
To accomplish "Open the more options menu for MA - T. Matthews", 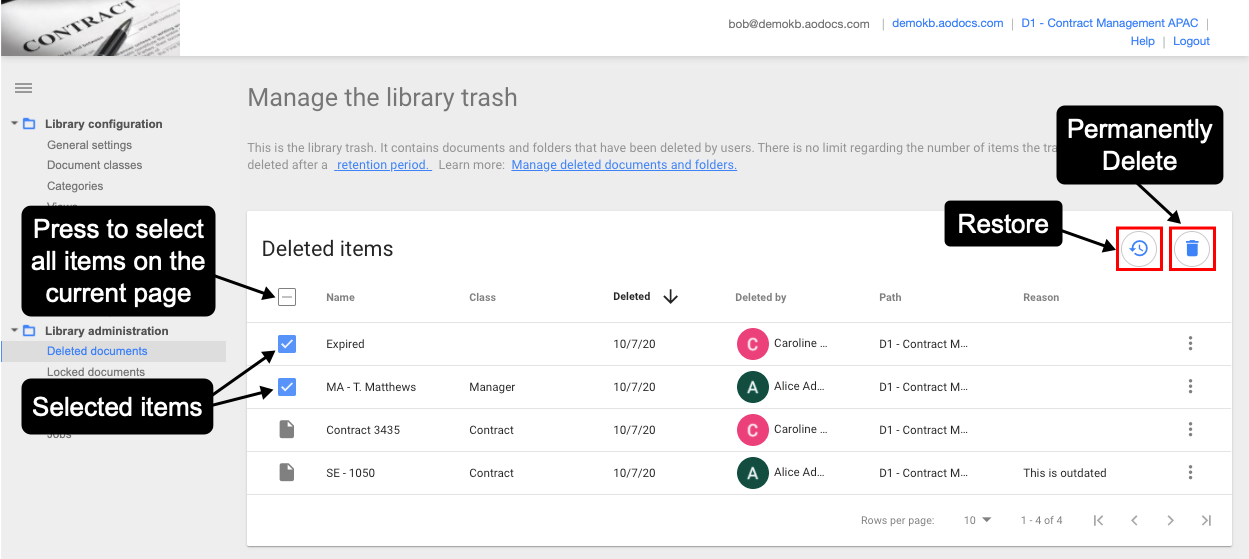I will coord(1190,387).
